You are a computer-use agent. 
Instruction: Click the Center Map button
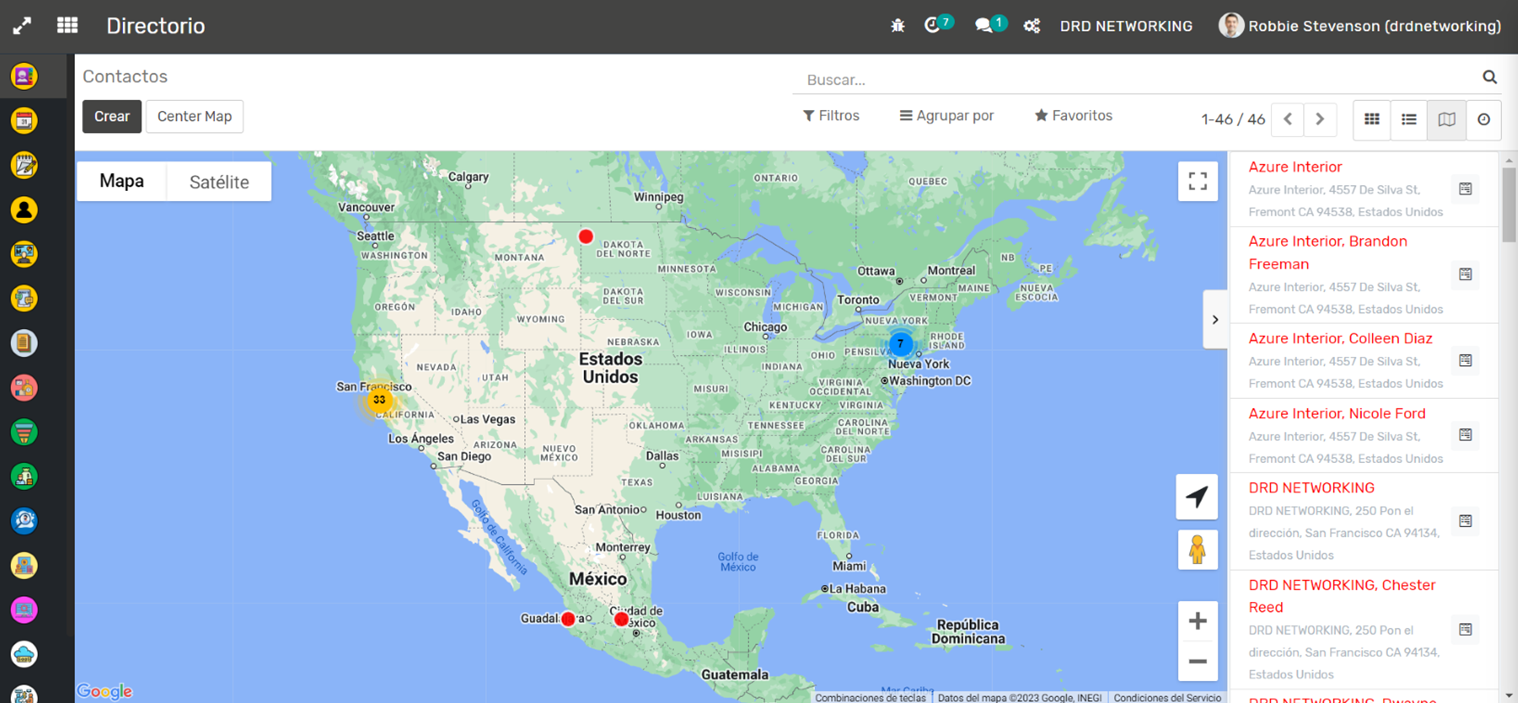[194, 117]
